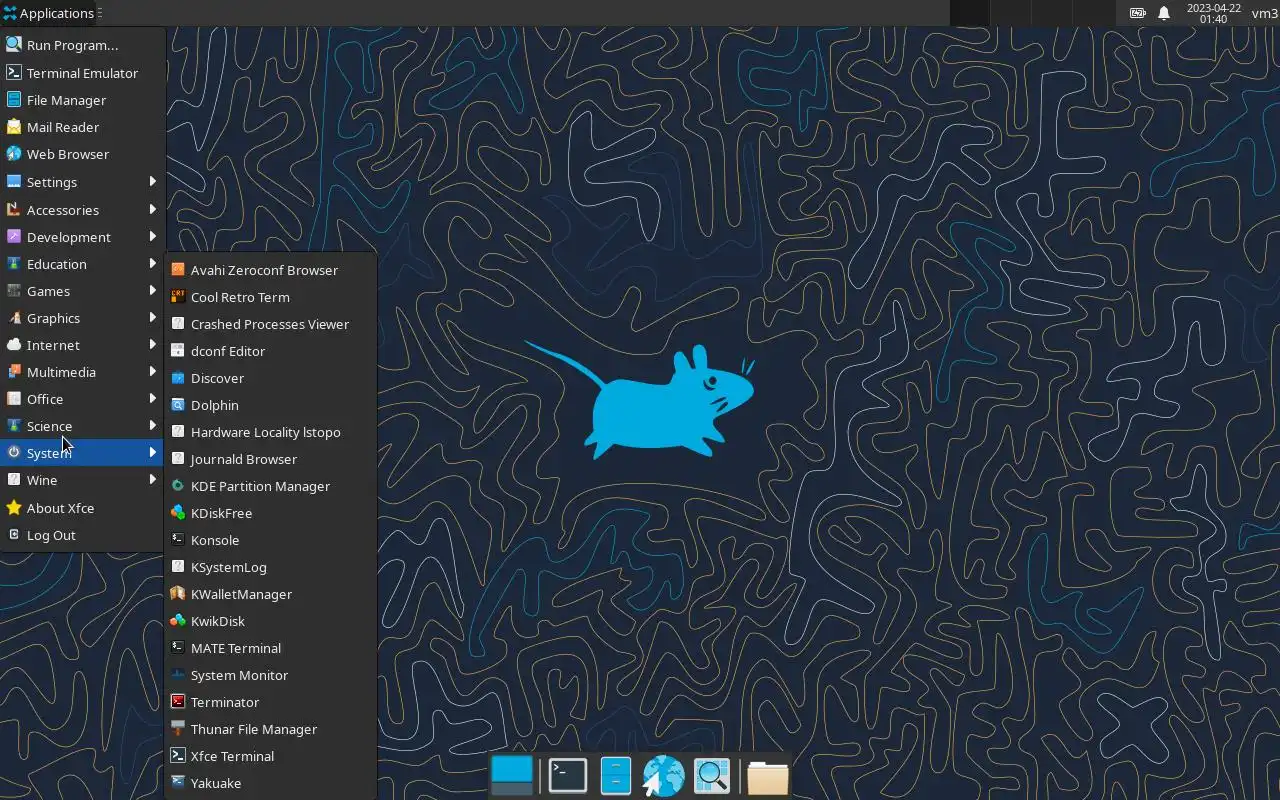1280x800 pixels.
Task: Click the Crashed Processes Viewer icon
Action: click(x=178, y=324)
